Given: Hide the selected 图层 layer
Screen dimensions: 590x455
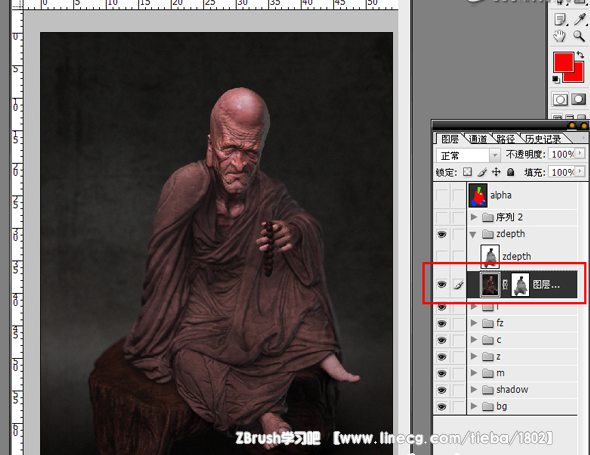Looking at the screenshot, I should (442, 285).
